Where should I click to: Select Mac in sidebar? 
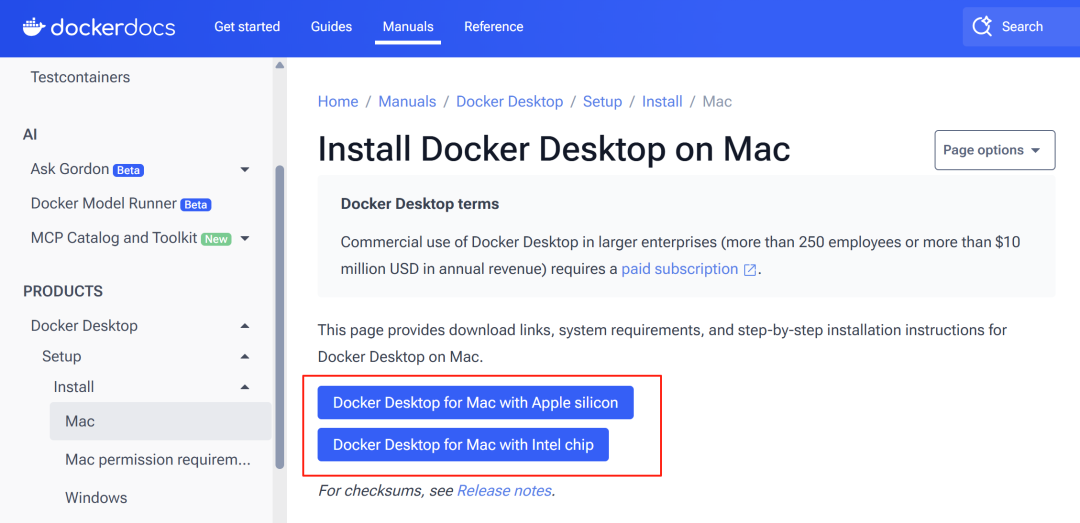(160, 421)
